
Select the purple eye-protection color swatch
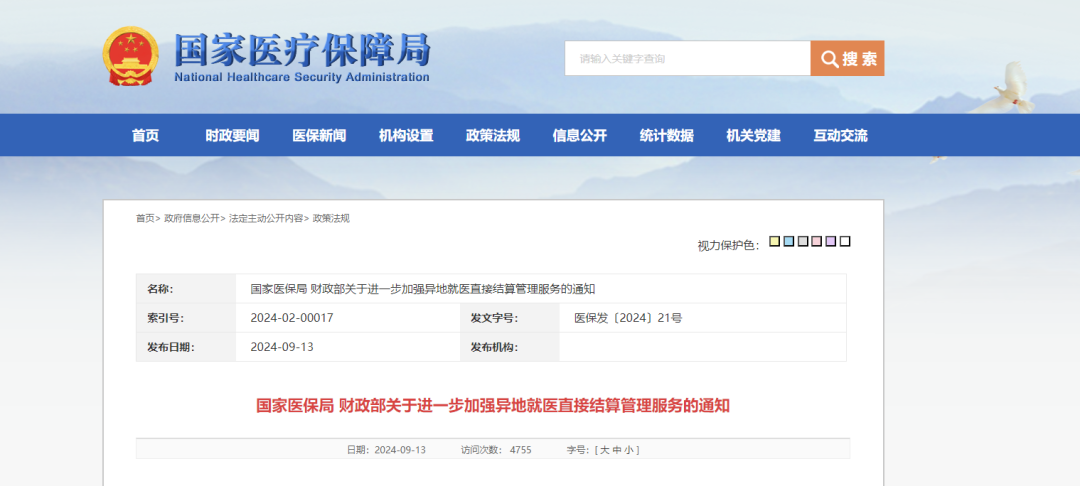(831, 241)
